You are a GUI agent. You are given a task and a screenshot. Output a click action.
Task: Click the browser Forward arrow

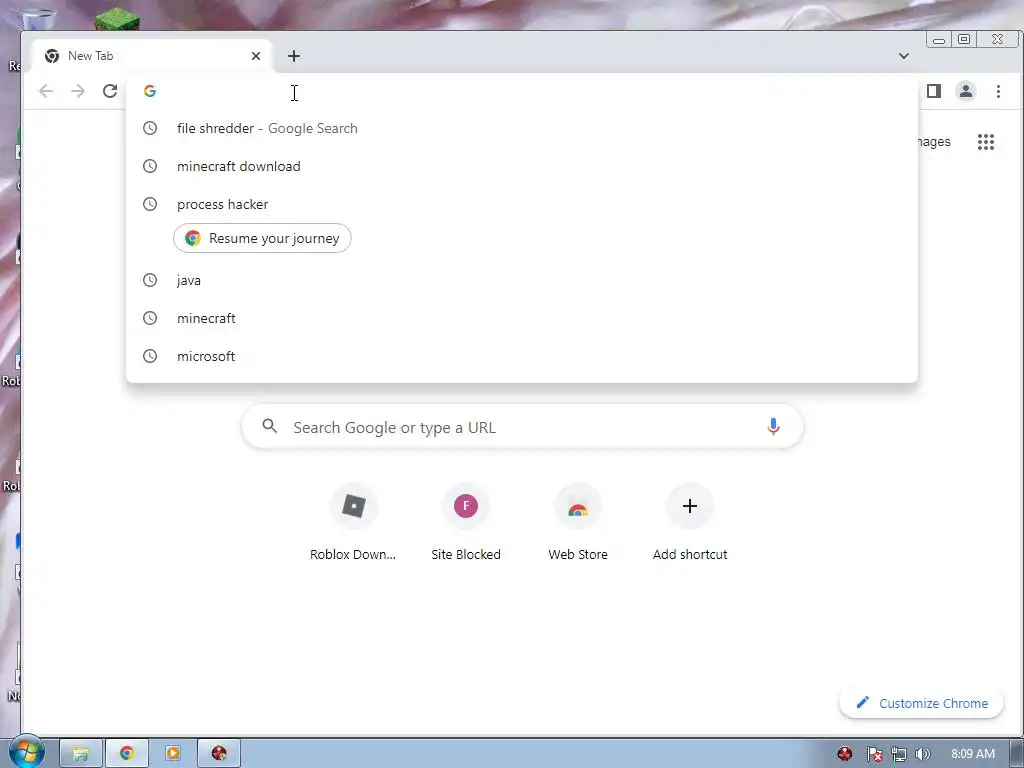[x=78, y=91]
